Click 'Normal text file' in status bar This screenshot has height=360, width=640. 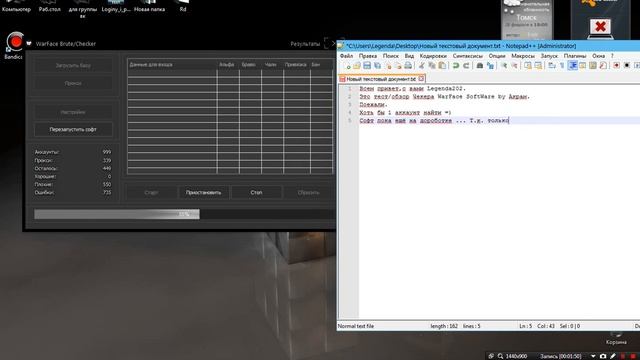point(356,326)
